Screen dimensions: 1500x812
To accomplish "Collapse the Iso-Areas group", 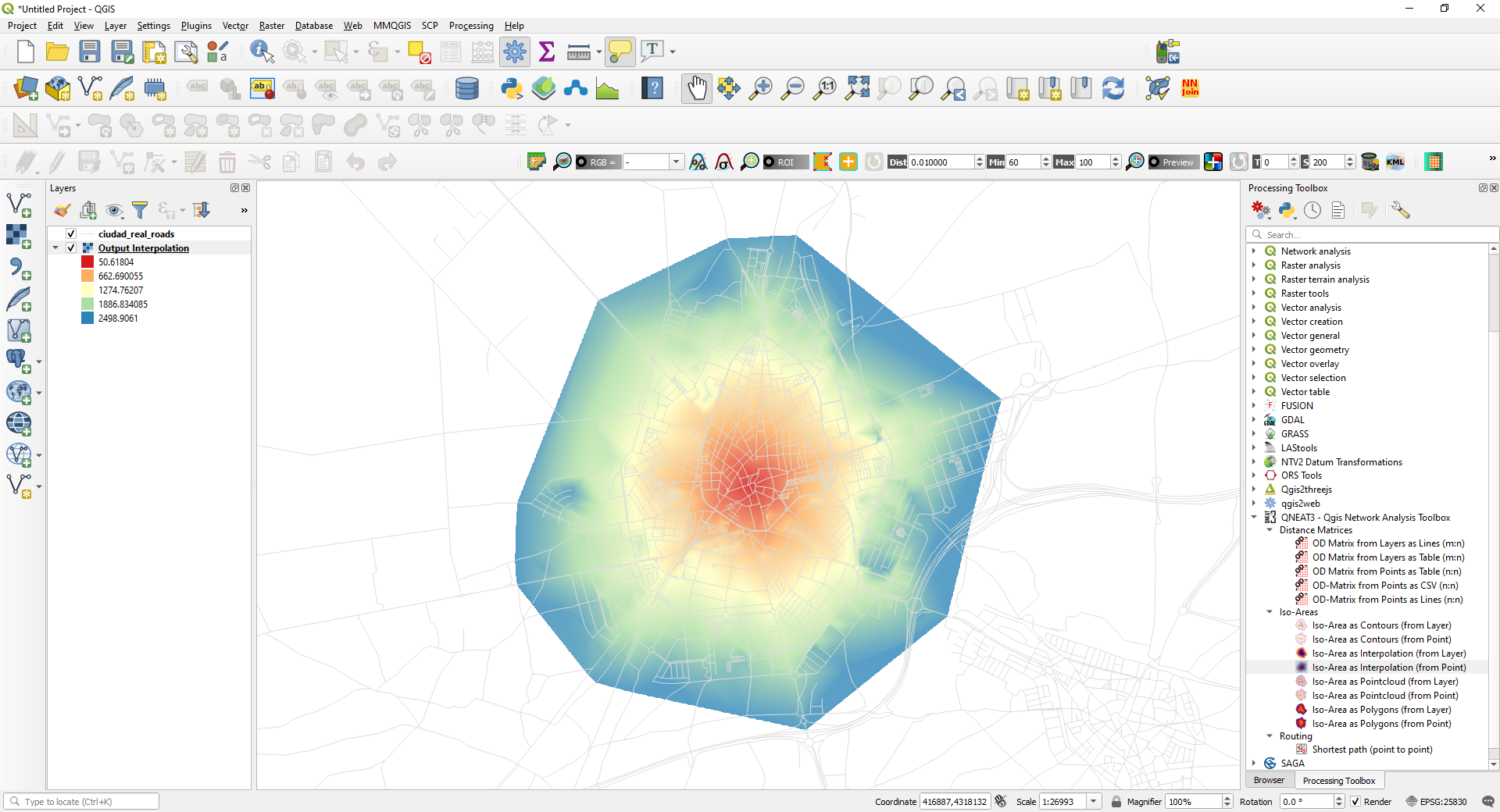I will [1269, 612].
